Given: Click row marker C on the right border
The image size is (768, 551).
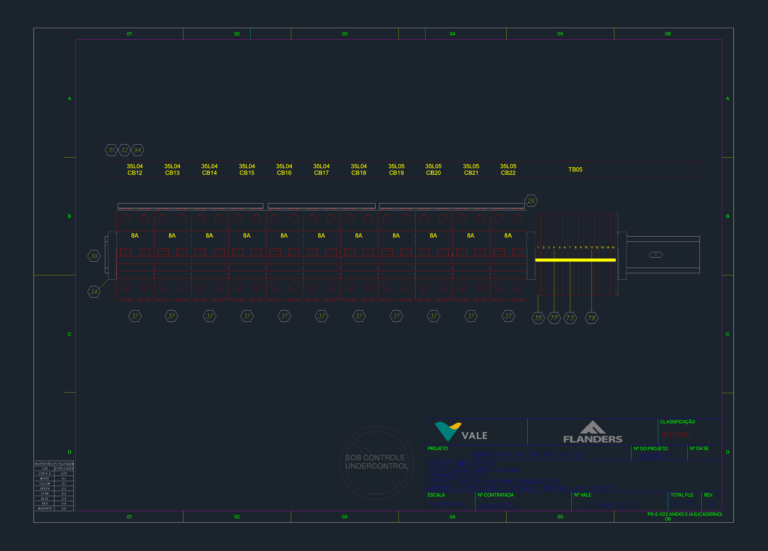Looking at the screenshot, I should click(727, 334).
